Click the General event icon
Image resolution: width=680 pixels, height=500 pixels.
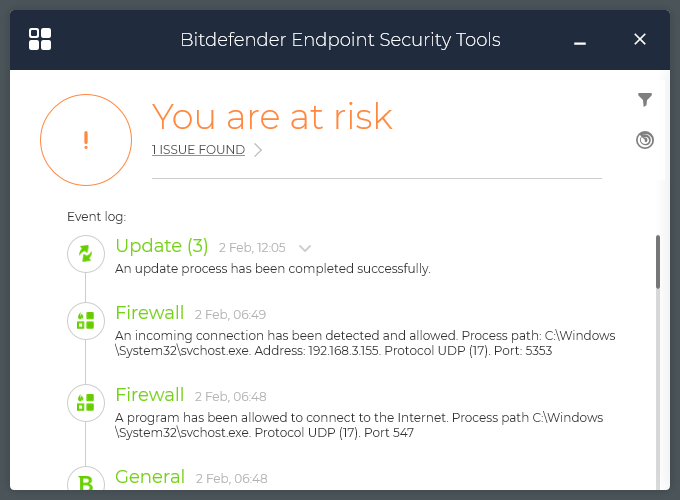[x=86, y=483]
